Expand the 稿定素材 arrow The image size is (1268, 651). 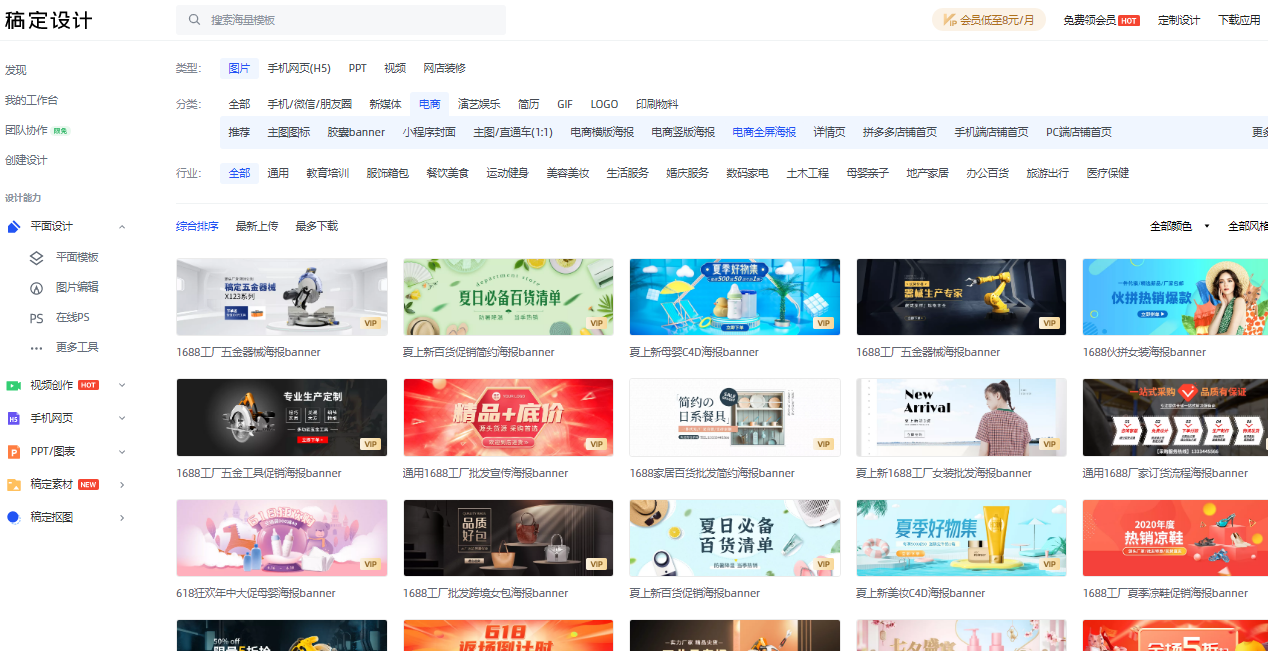click(122, 485)
